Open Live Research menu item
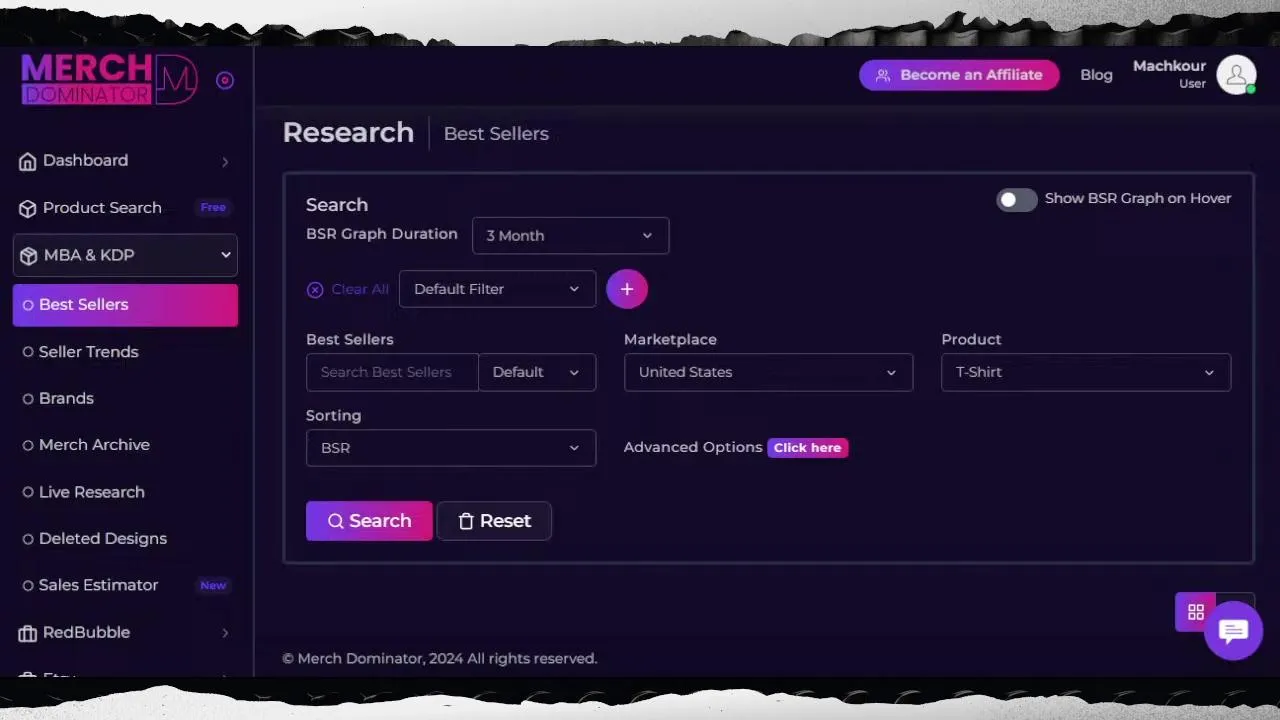This screenshot has height=720, width=1280. click(x=91, y=492)
